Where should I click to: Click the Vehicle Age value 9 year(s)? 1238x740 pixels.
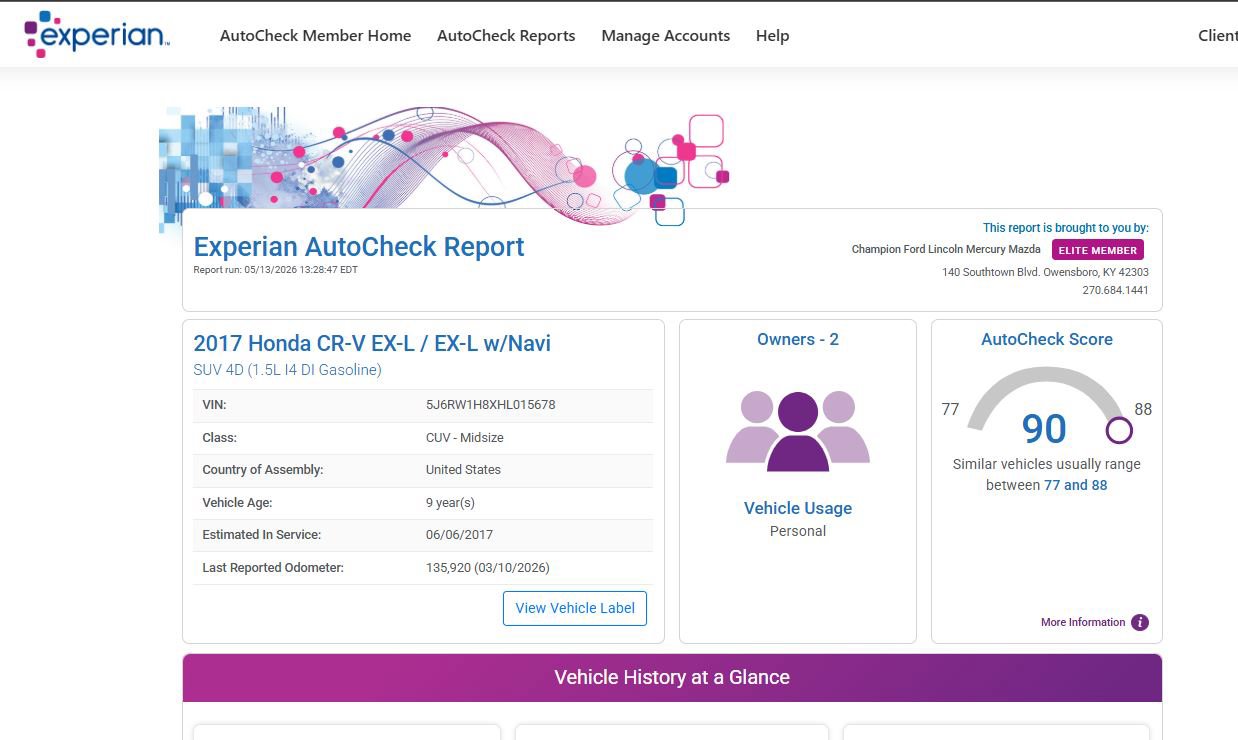(x=450, y=503)
